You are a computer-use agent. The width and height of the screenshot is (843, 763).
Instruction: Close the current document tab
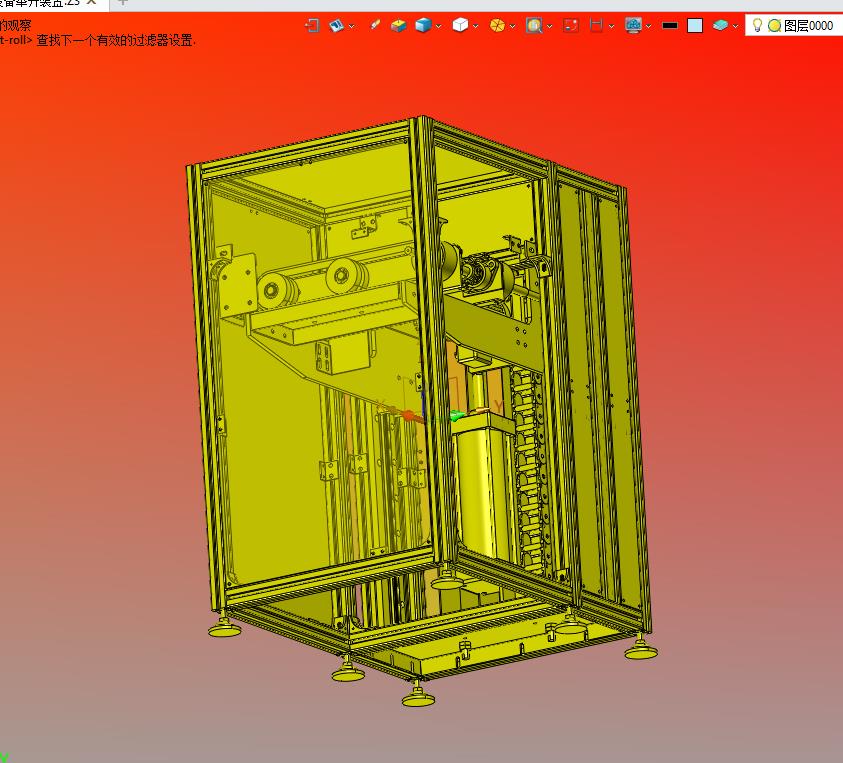coord(91,3)
